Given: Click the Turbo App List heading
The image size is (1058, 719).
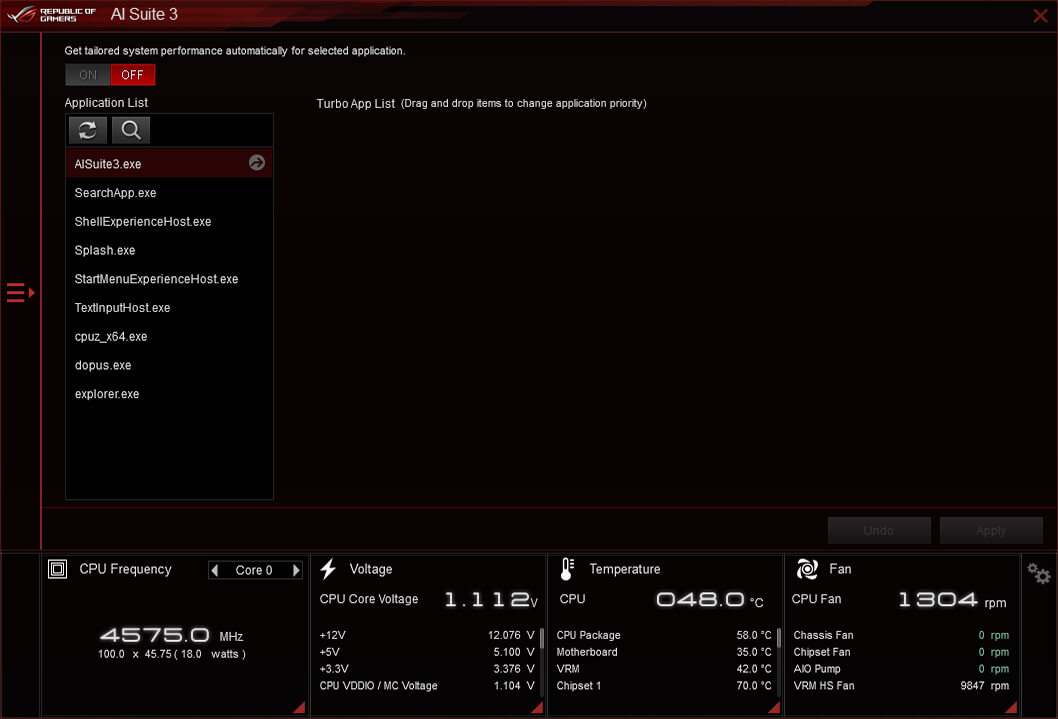Looking at the screenshot, I should (356, 104).
